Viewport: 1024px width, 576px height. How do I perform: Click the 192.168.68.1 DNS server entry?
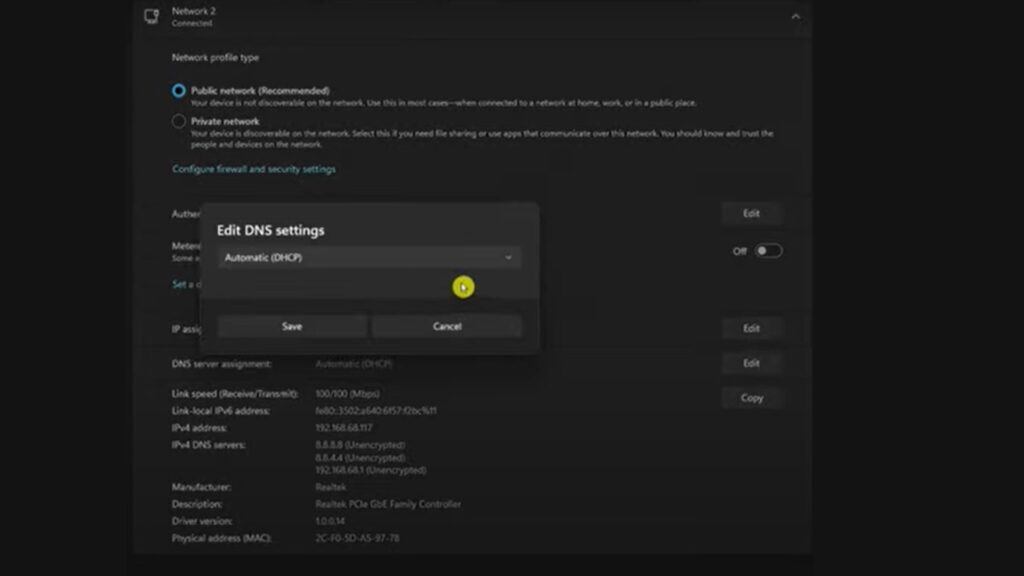click(370, 470)
